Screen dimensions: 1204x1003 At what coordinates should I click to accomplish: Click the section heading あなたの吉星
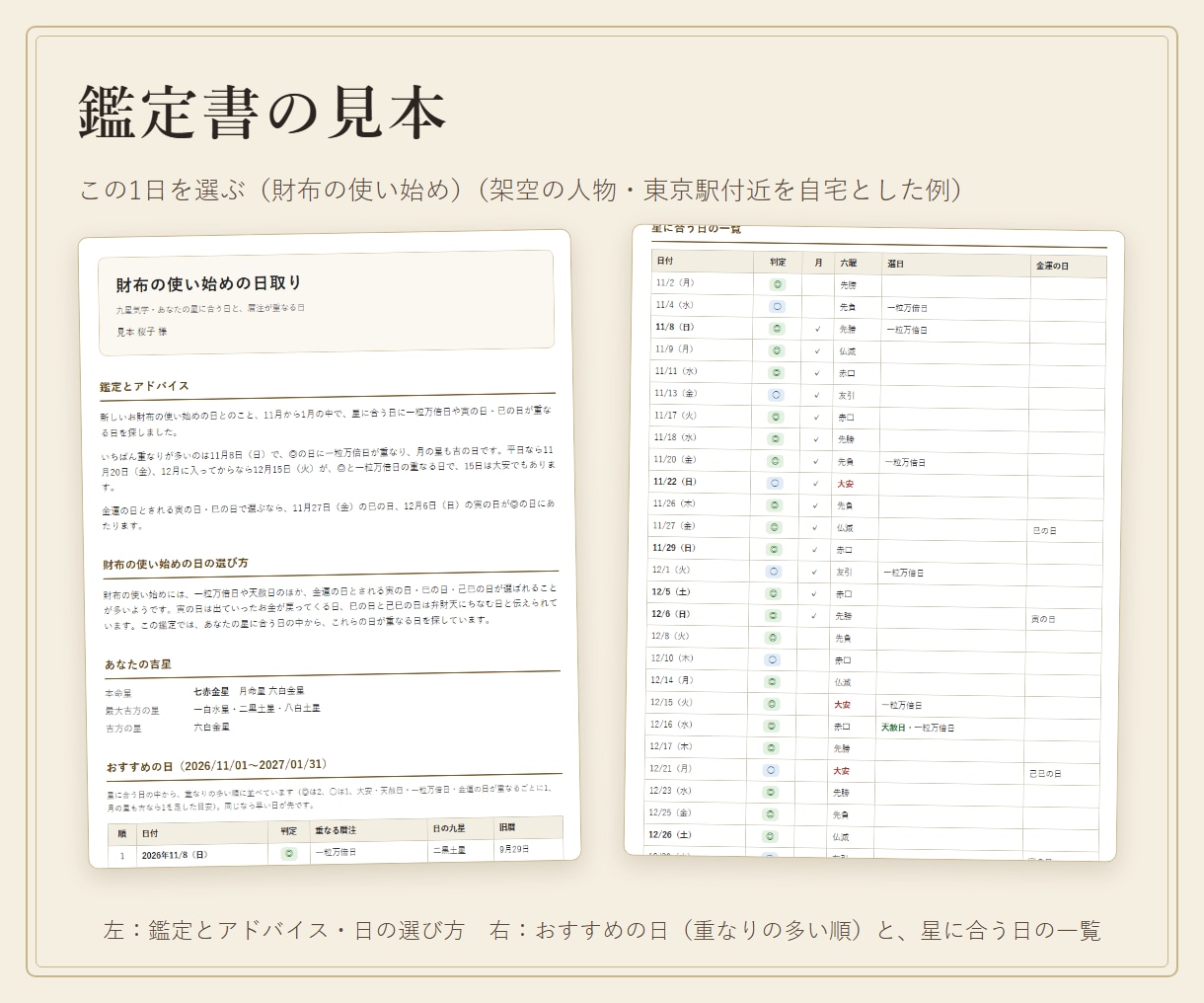[x=138, y=664]
